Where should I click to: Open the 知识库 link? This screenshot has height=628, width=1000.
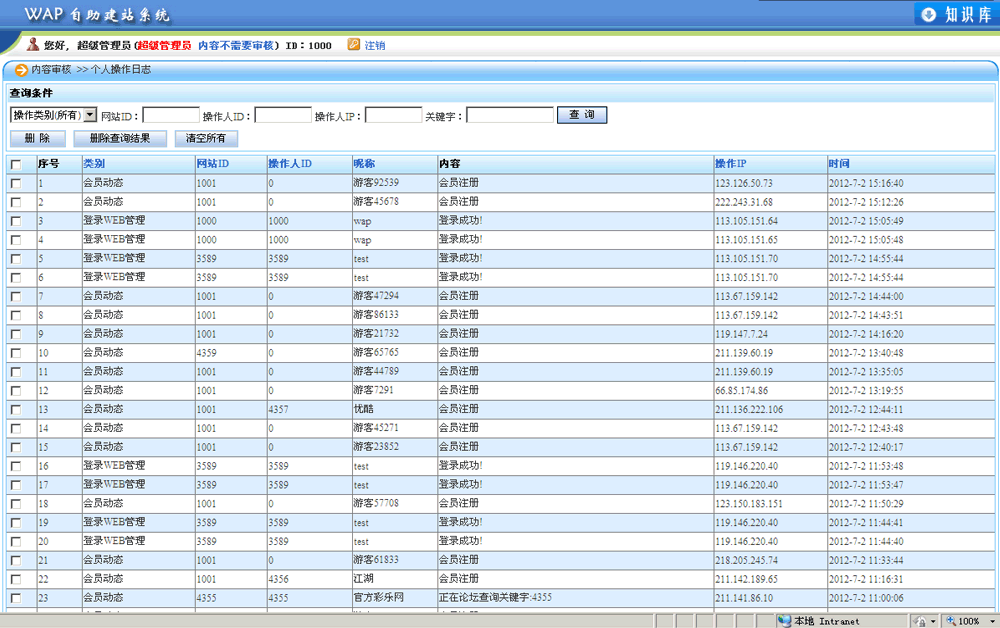pyautogui.click(x=967, y=15)
